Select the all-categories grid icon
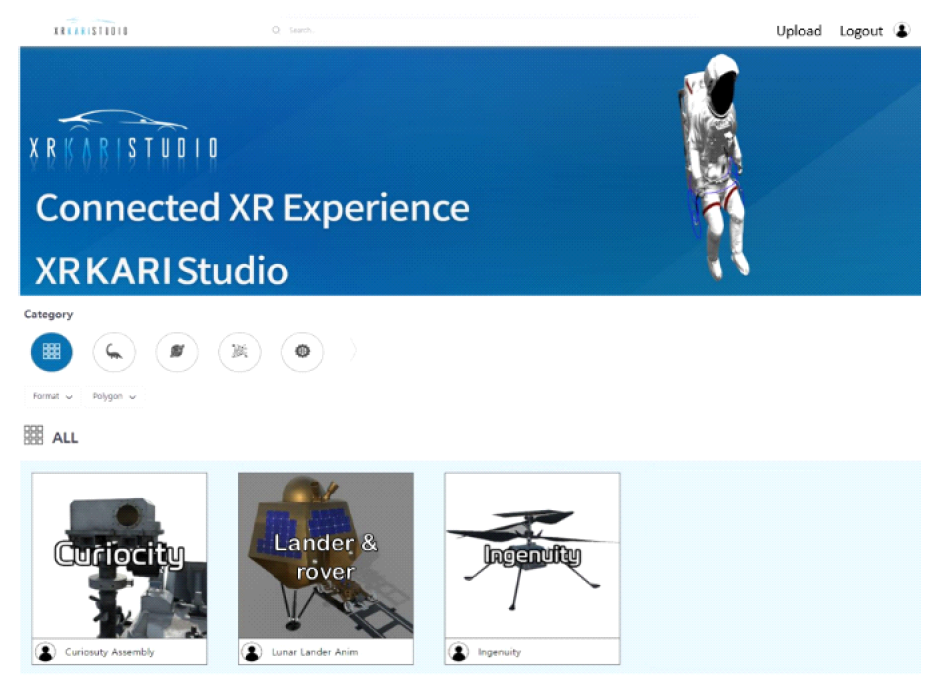 click(51, 352)
